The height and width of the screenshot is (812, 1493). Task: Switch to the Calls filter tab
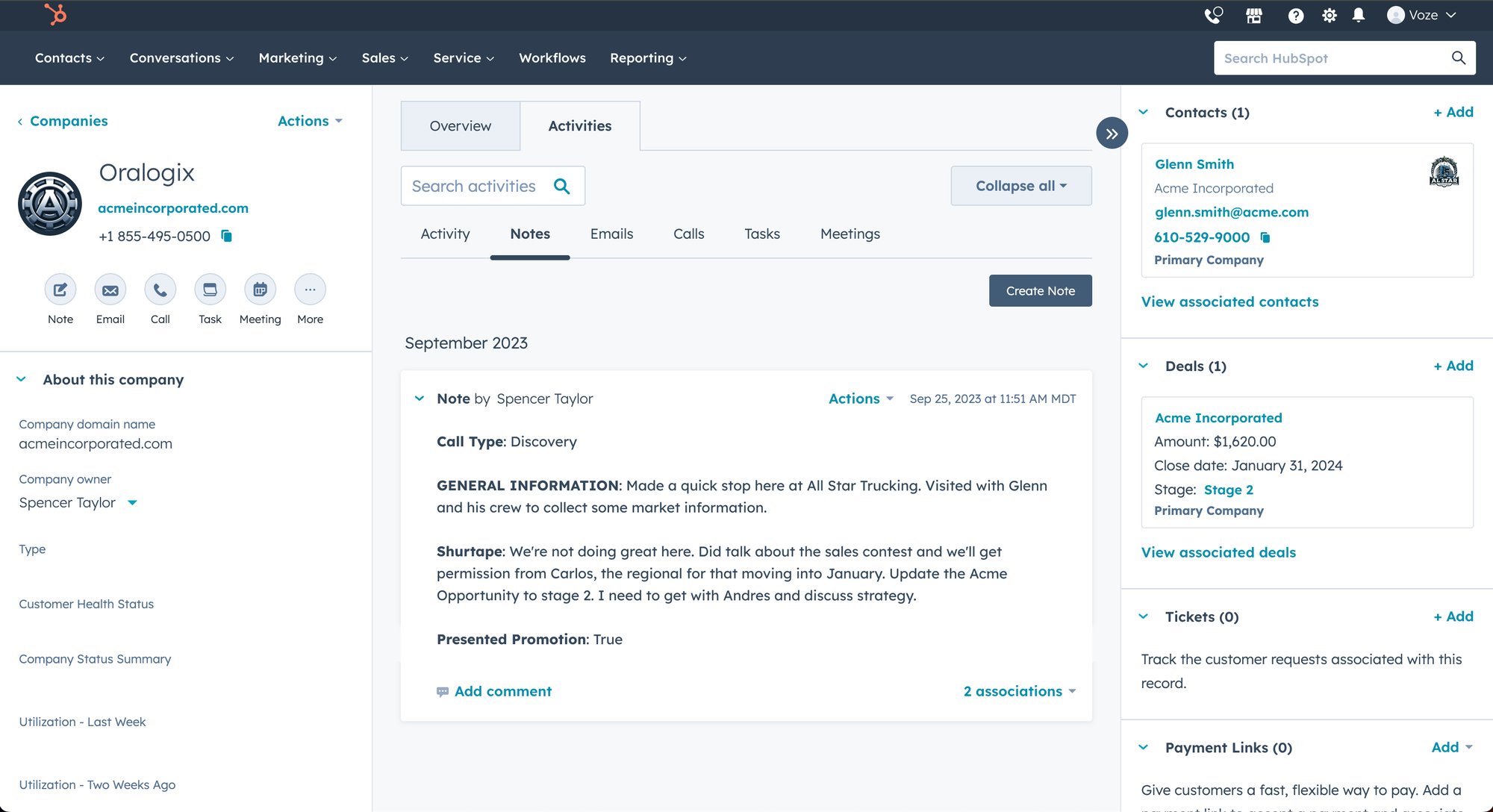pyautogui.click(x=689, y=234)
